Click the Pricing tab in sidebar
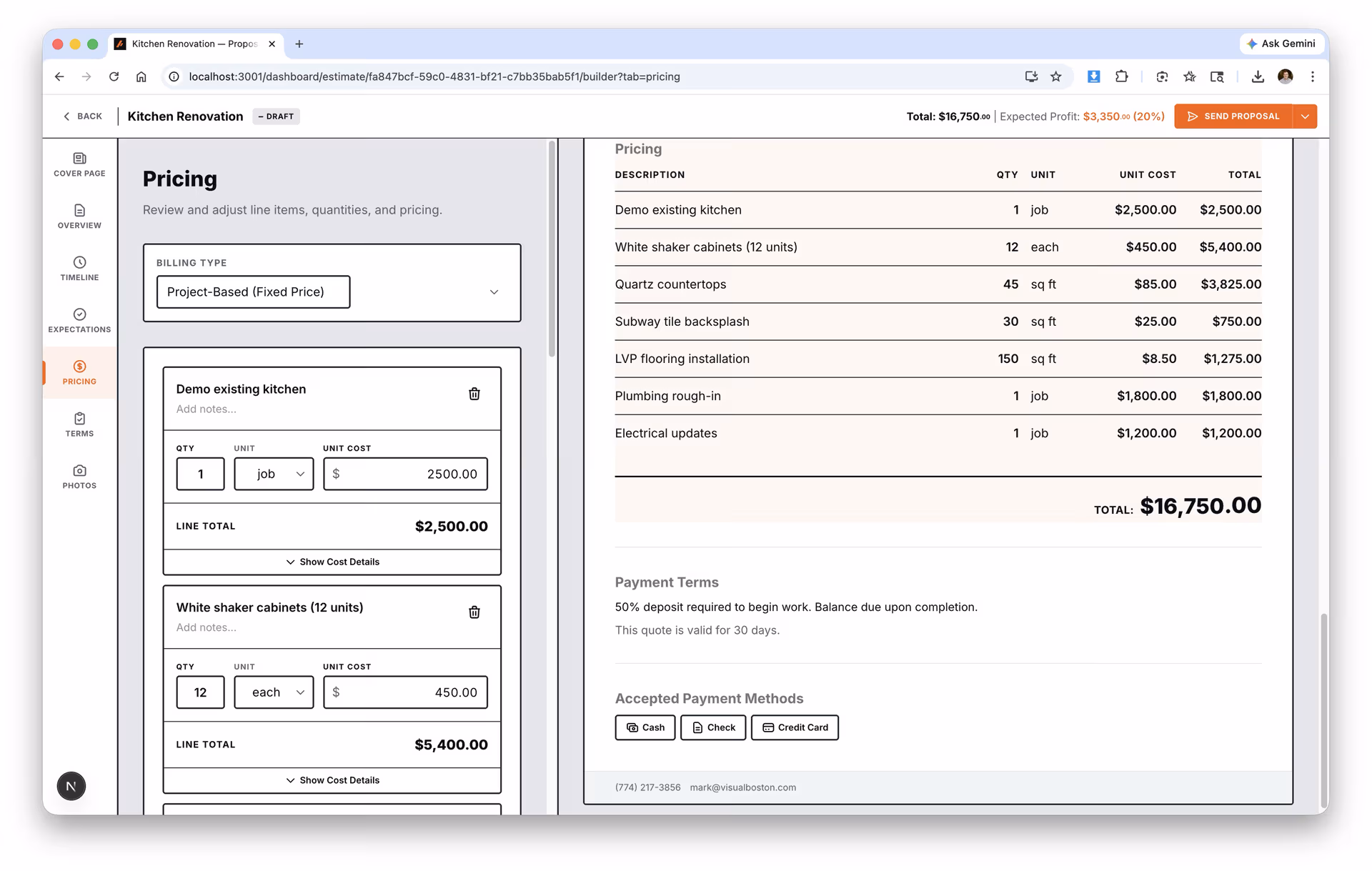 click(79, 372)
